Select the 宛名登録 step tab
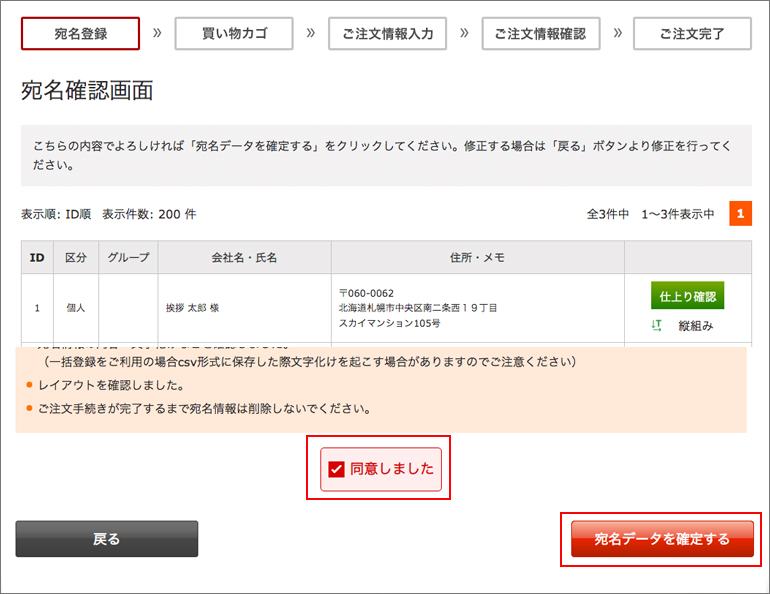Viewport: 770px width, 594px height. click(x=80, y=33)
